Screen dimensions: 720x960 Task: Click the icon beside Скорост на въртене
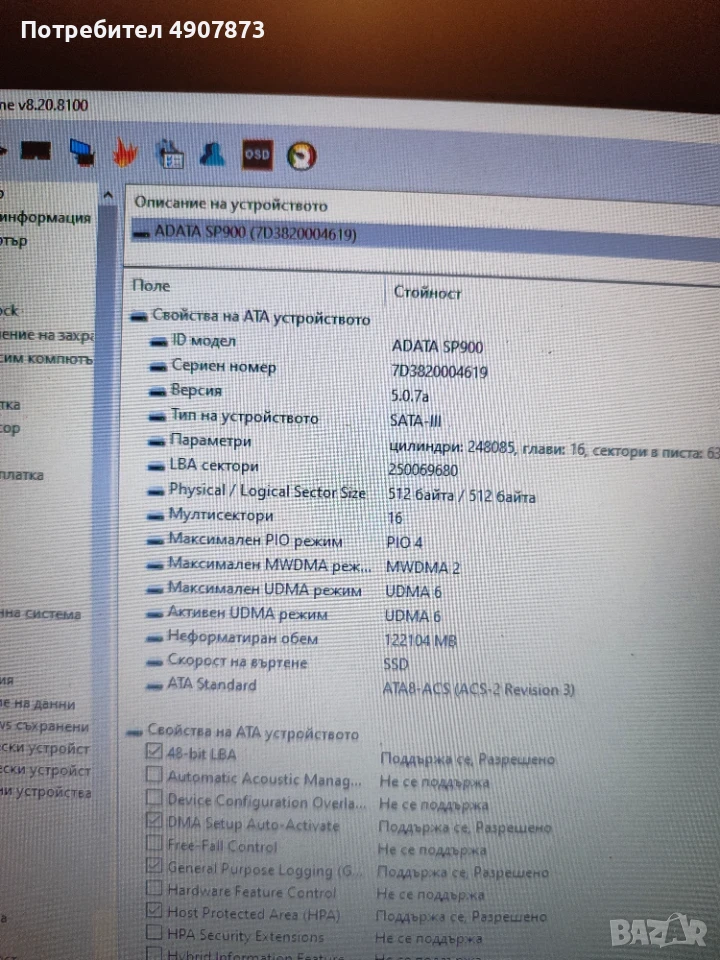tap(153, 662)
